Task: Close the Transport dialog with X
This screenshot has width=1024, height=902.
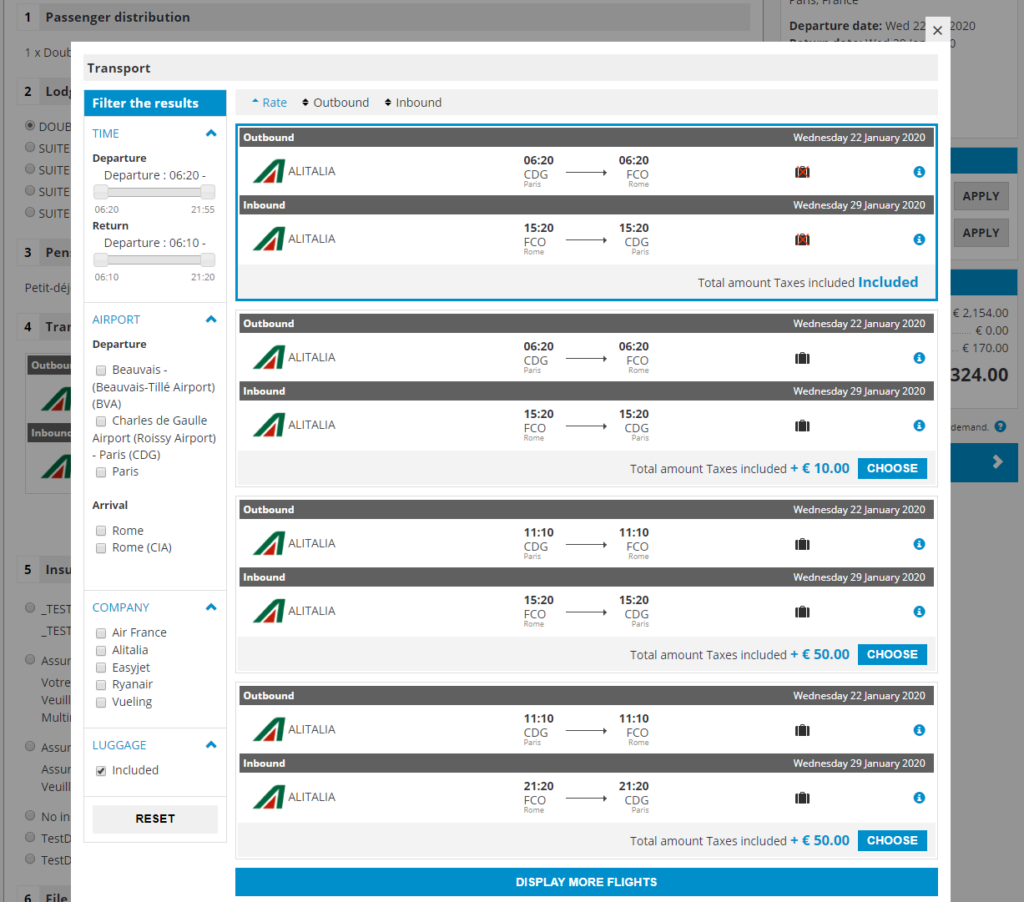Action: coord(937,31)
